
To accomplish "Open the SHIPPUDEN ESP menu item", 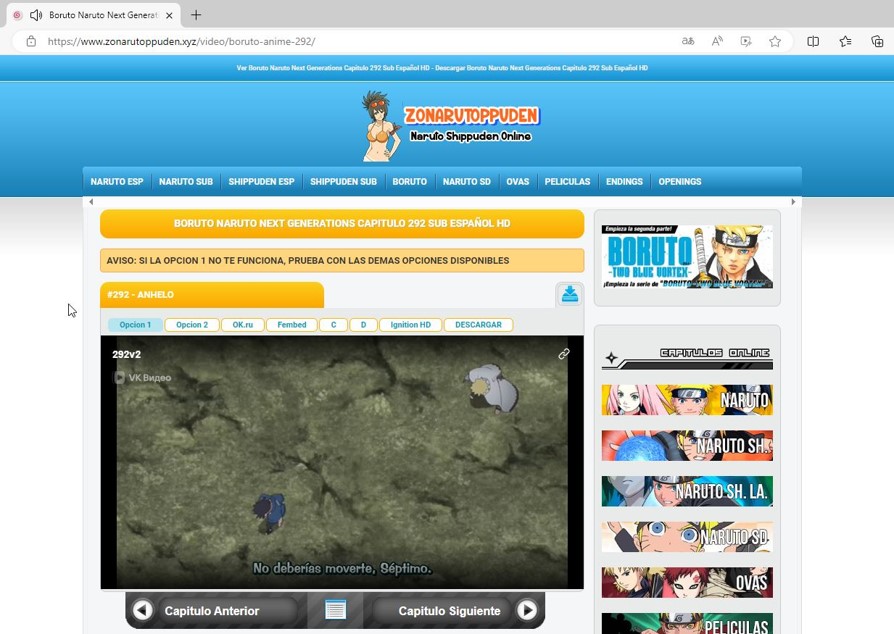I will [261, 182].
